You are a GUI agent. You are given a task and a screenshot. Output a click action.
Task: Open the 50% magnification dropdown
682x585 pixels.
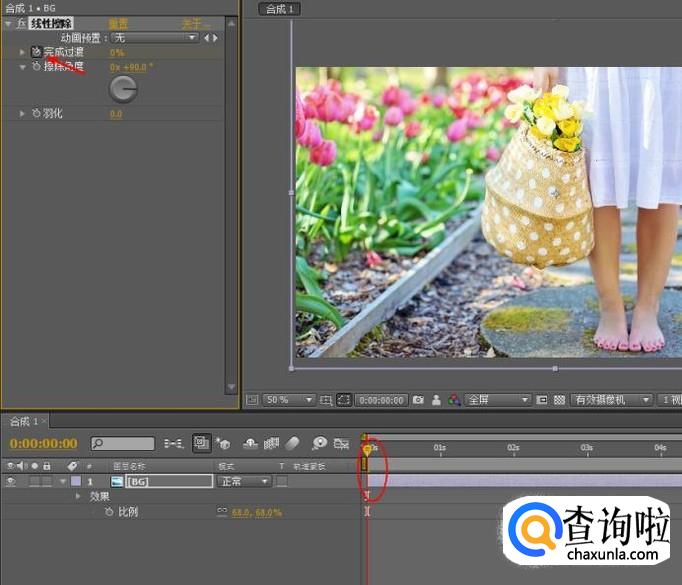[x=289, y=400]
